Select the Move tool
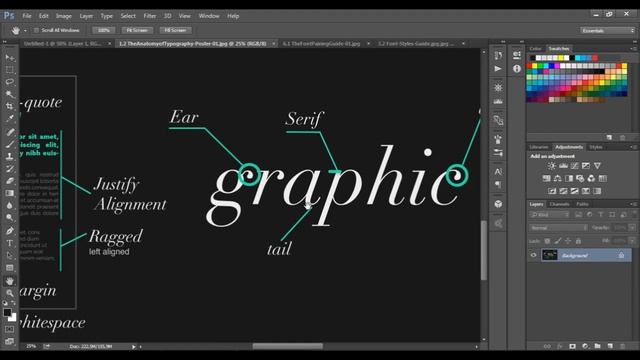The height and width of the screenshot is (360, 640). click(x=9, y=57)
